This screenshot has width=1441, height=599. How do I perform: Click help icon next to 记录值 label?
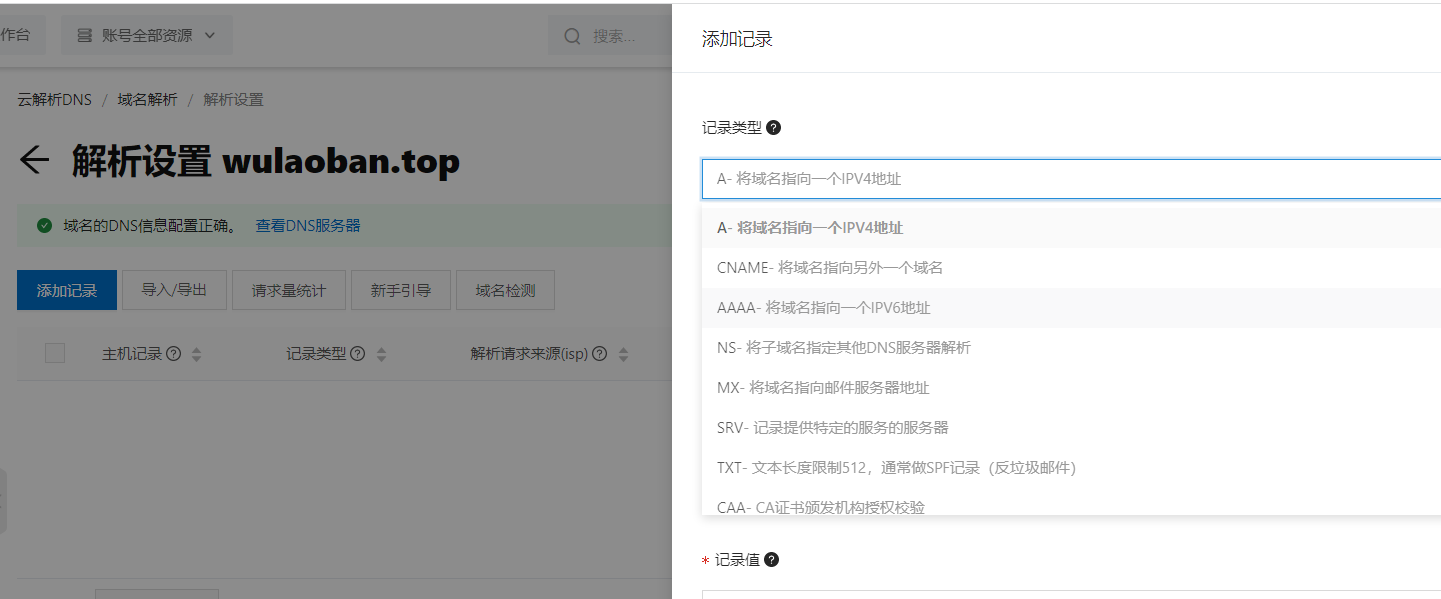(x=771, y=560)
